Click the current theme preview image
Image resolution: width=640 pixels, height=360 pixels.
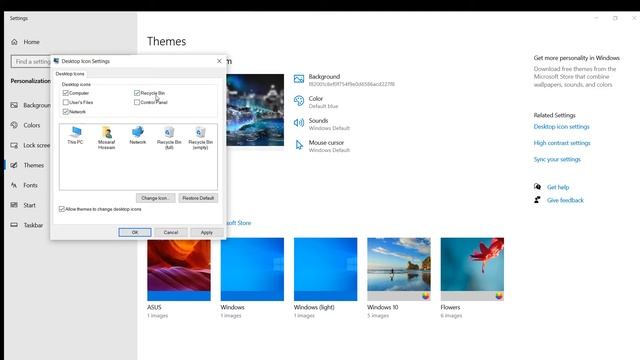tap(255, 110)
